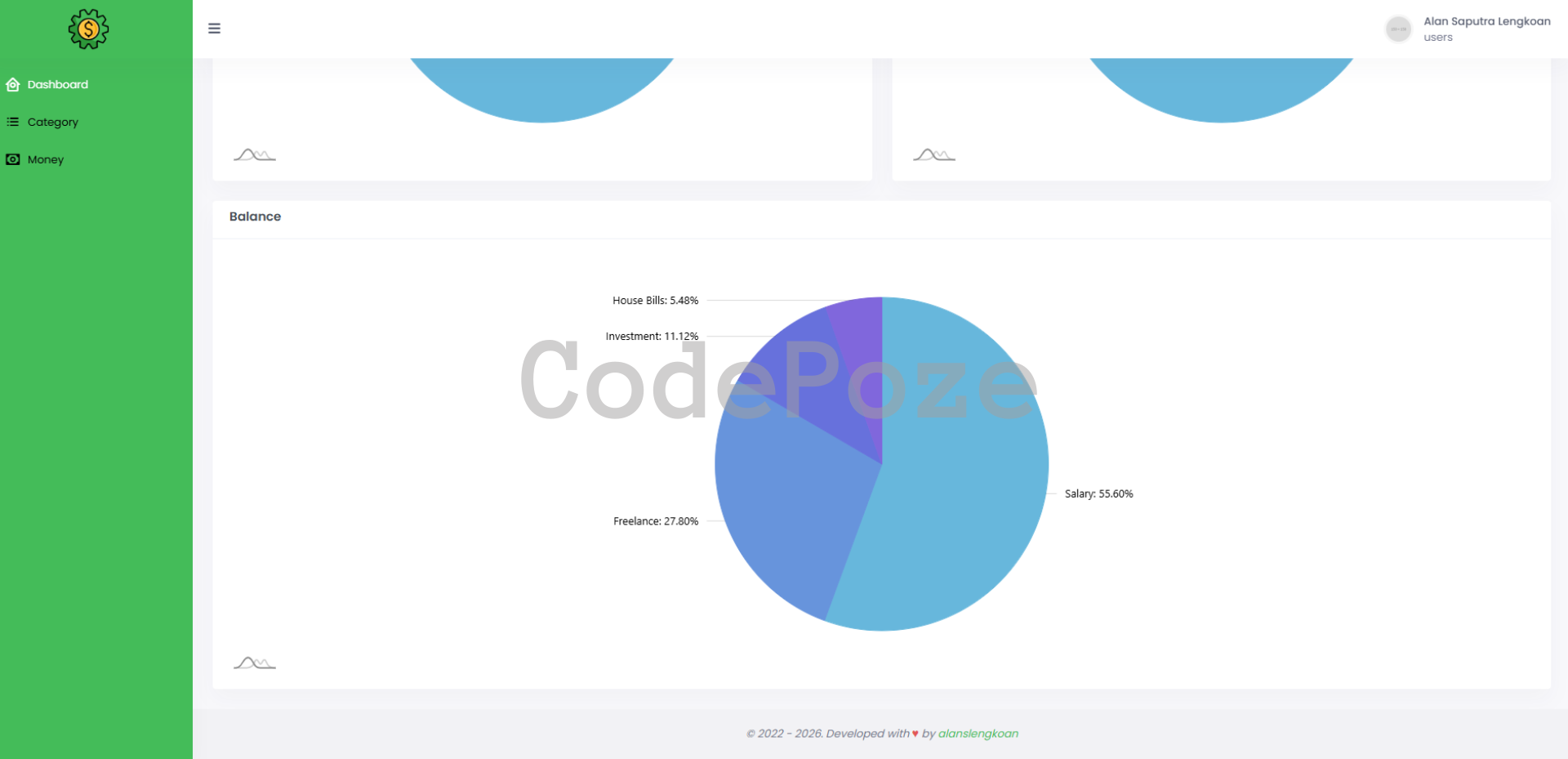Toggle the sidebar with hamburger icon
Screen dimensions: 1568x759
[x=214, y=29]
